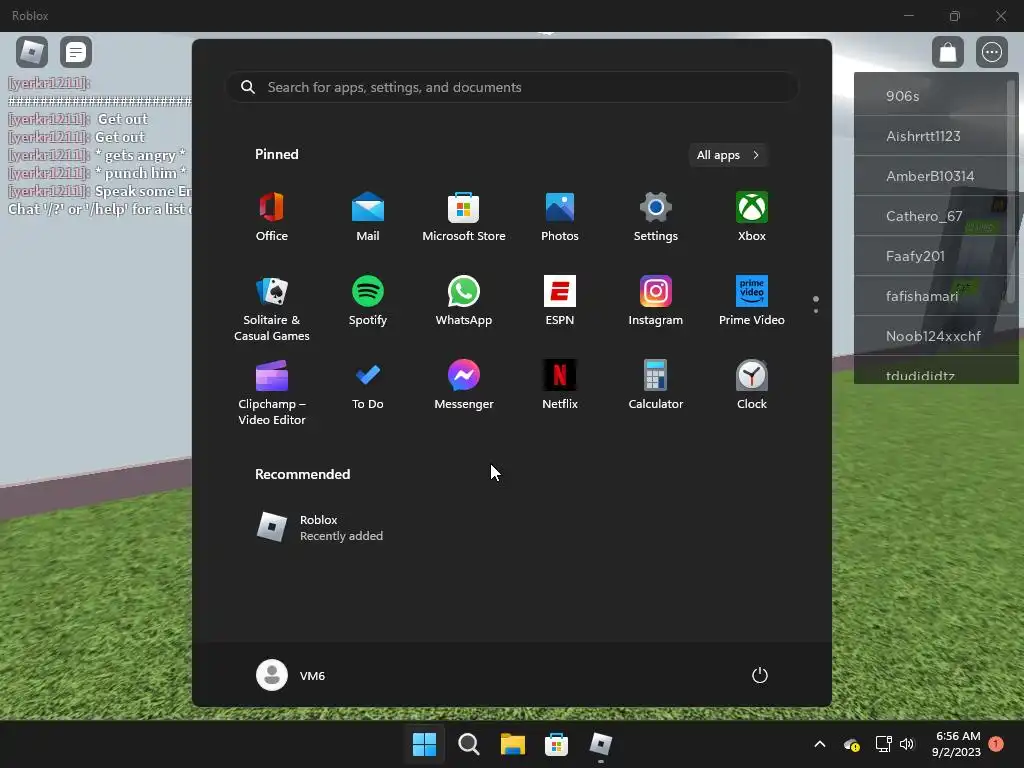Screen dimensions: 1024x768
Task: Open the volume speaker tray icon
Action: tap(907, 744)
